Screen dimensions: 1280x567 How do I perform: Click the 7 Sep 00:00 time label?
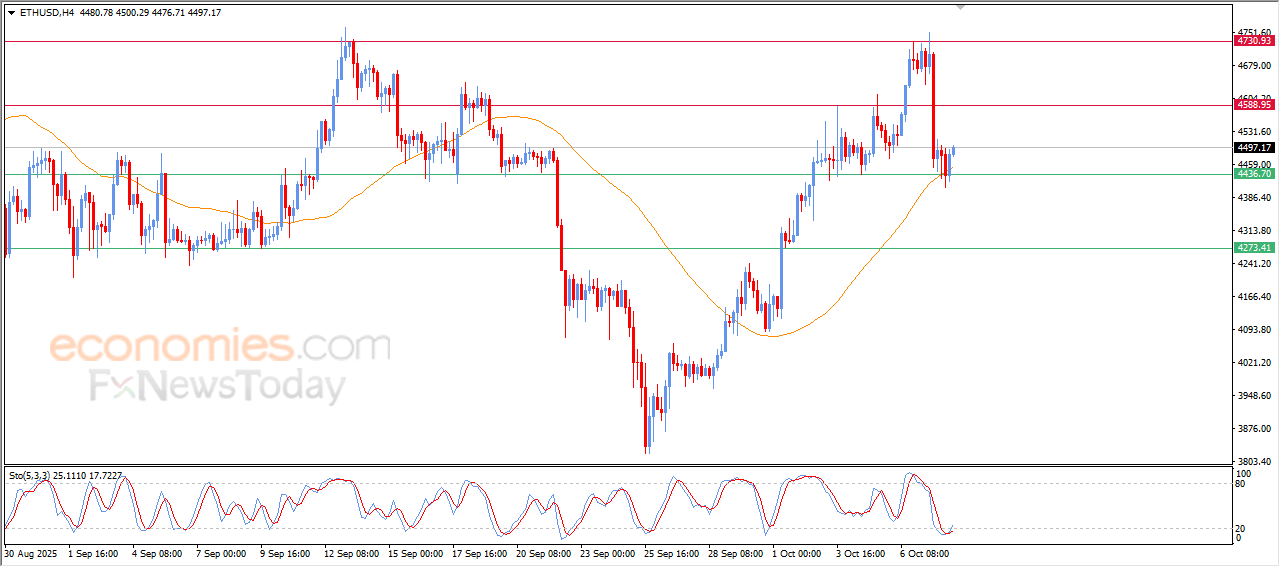(x=221, y=552)
